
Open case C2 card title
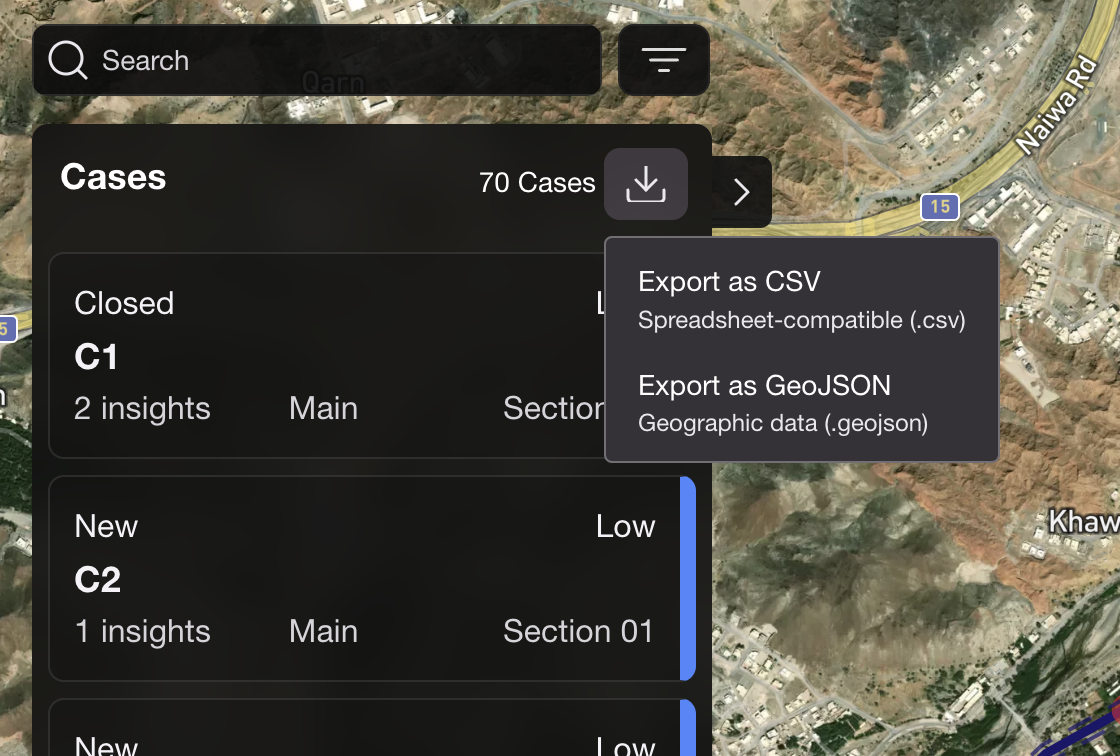tap(98, 580)
